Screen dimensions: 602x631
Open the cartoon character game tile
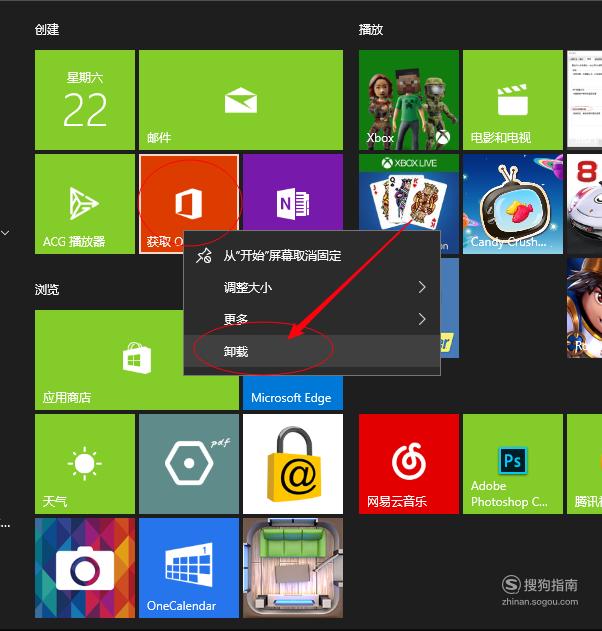tap(584, 308)
